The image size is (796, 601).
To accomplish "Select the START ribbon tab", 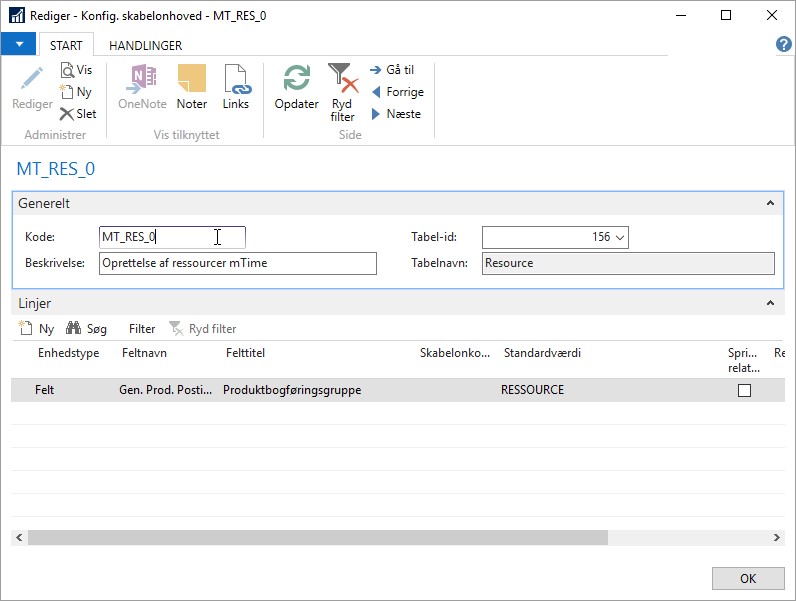I will tap(66, 46).
